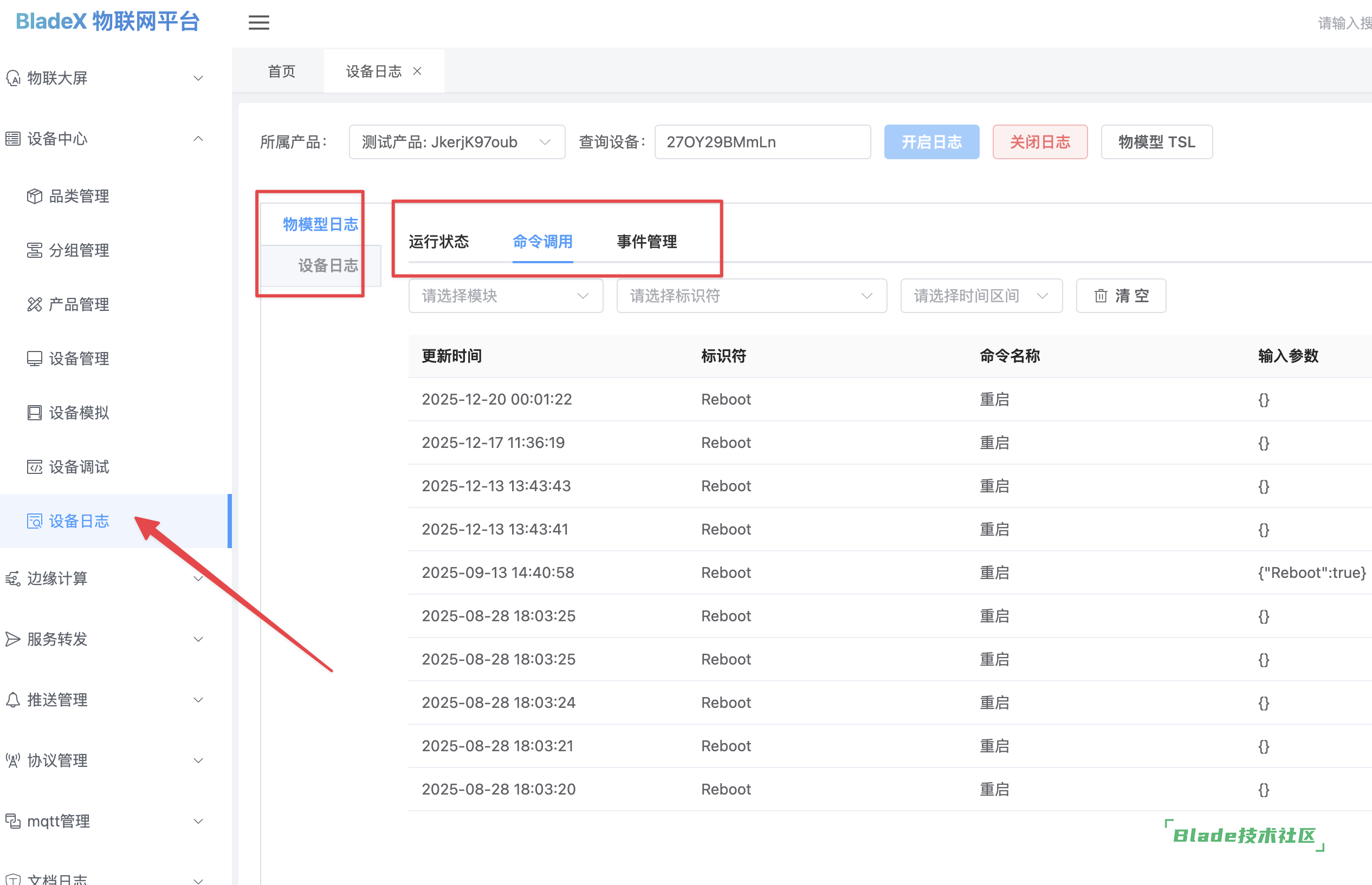
Task: Open the 请选择标识符 dropdown
Action: [750, 296]
